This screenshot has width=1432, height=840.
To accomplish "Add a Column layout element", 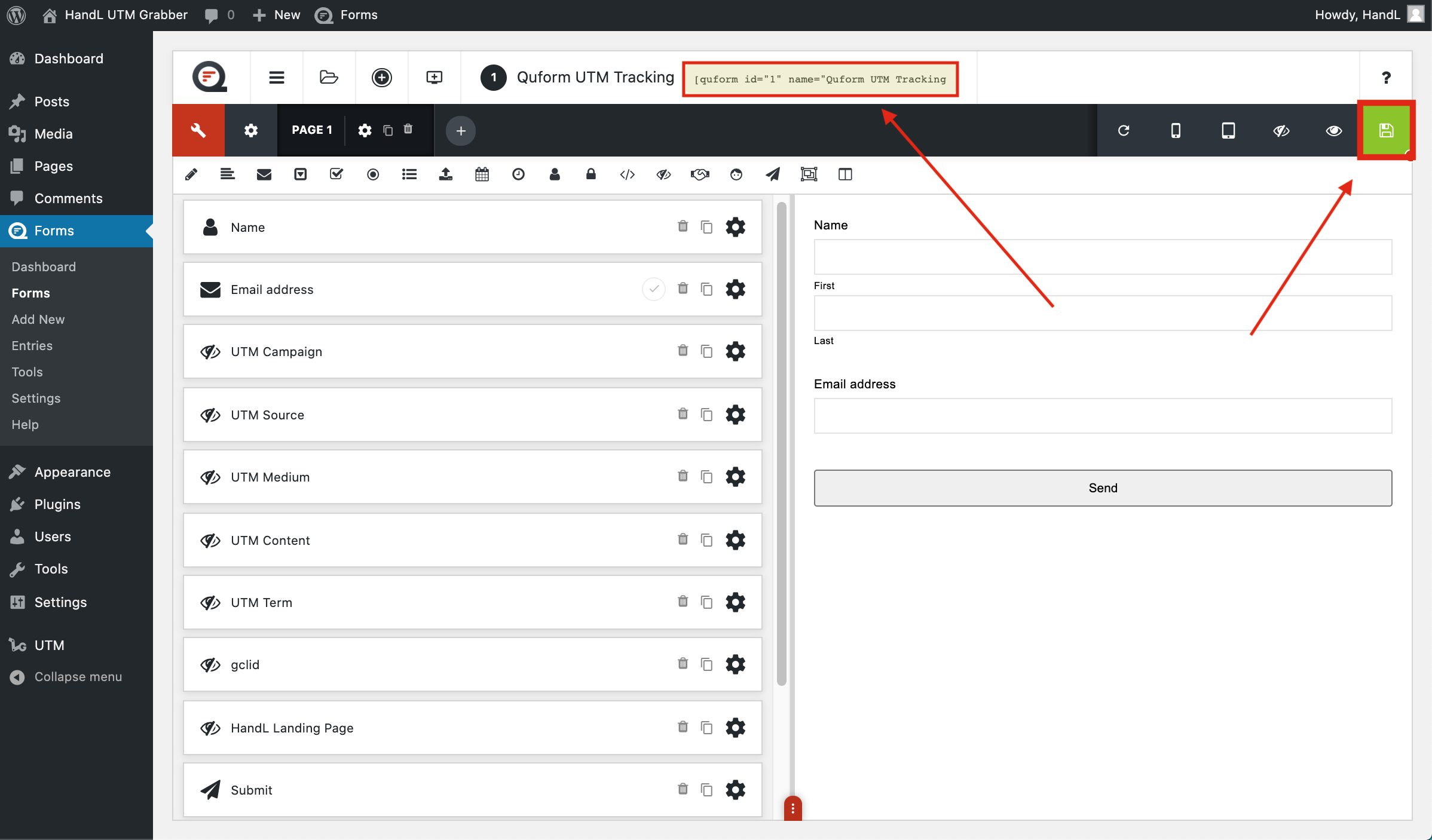I will click(x=845, y=174).
